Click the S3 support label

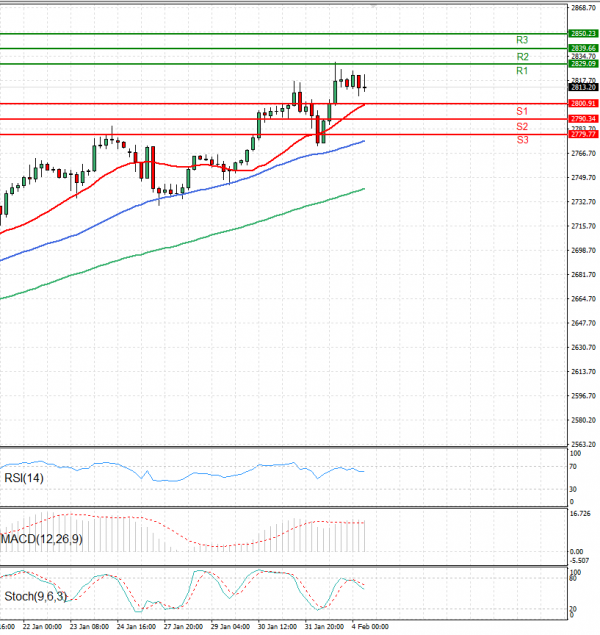point(522,140)
